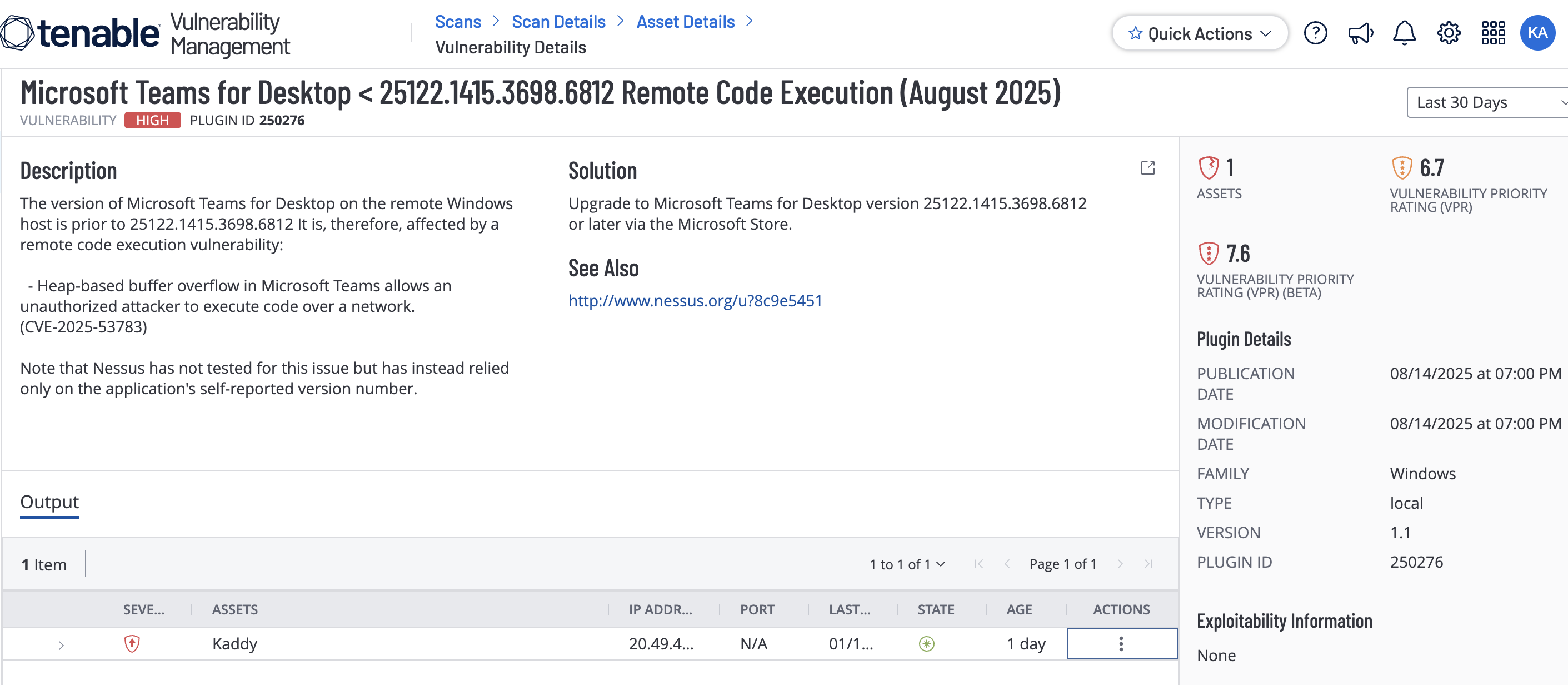Click the Plugin ID value in Plugin Details
The image size is (1568, 685).
pyautogui.click(x=1416, y=562)
